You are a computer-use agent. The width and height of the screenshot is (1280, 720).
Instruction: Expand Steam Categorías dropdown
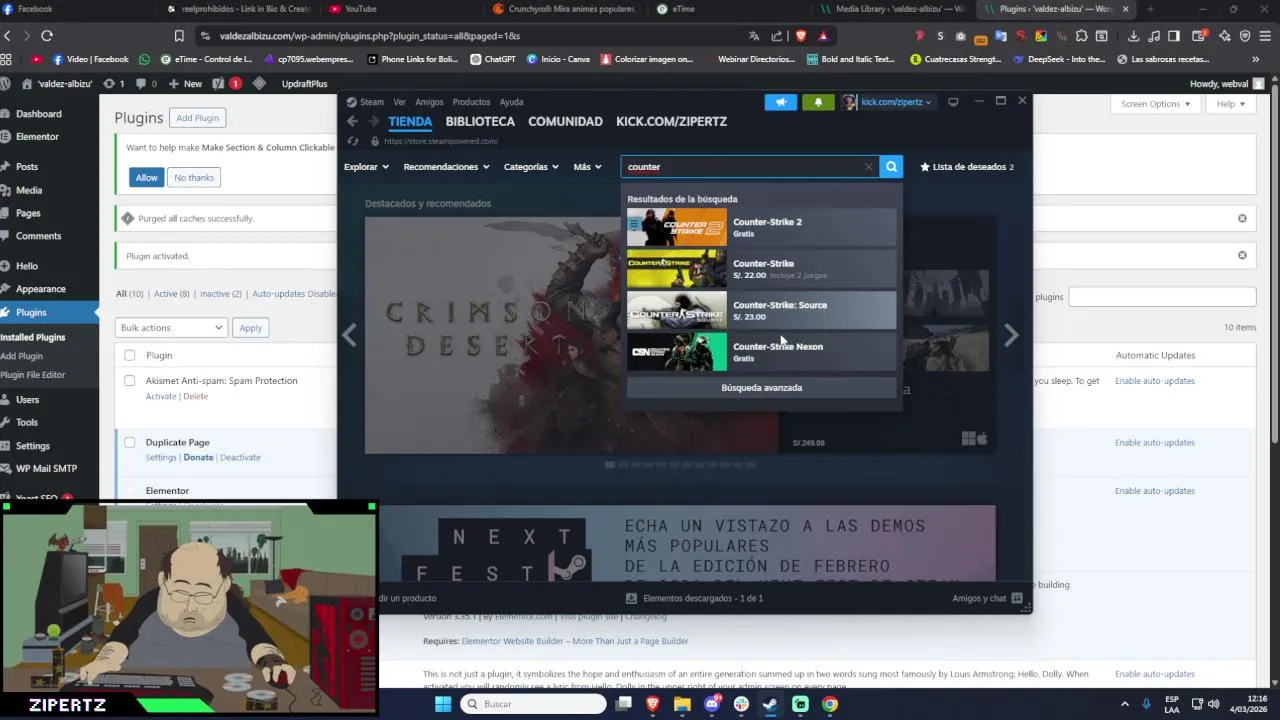pos(531,167)
